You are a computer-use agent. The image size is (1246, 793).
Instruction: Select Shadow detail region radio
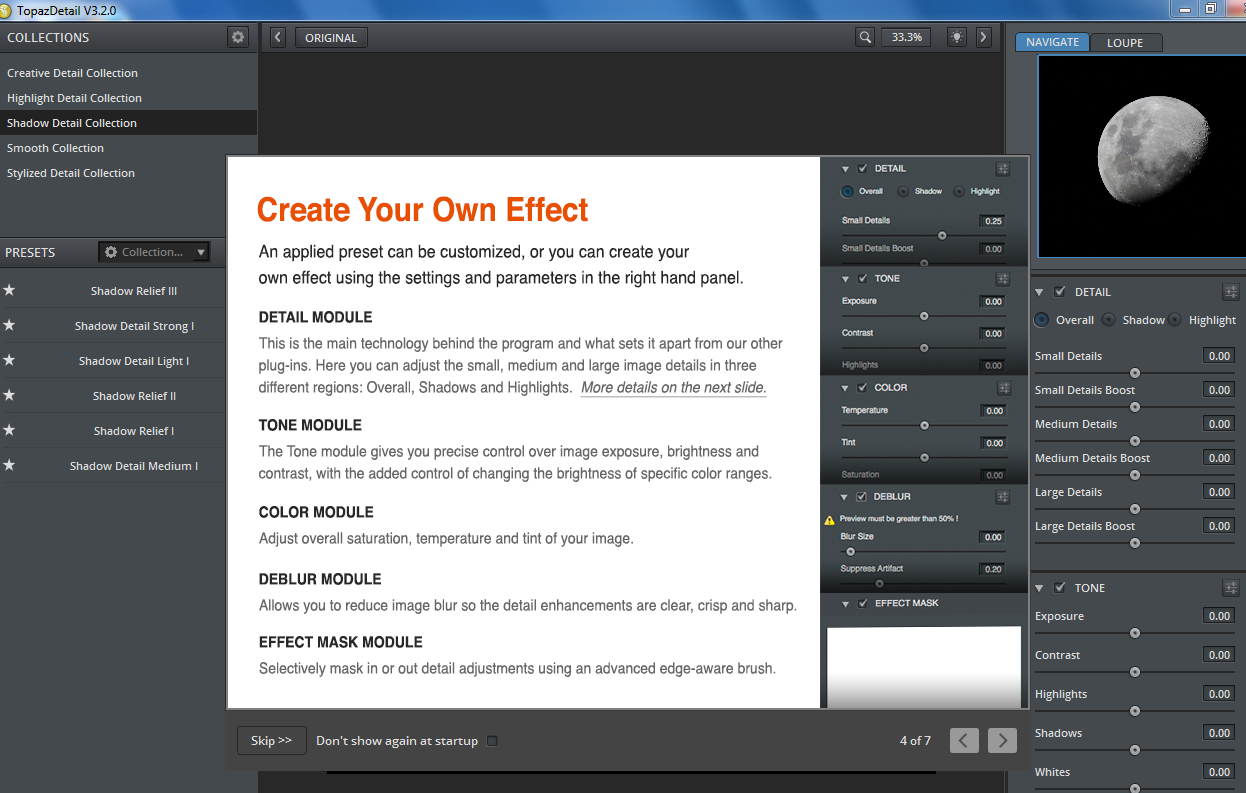[x=1109, y=320]
